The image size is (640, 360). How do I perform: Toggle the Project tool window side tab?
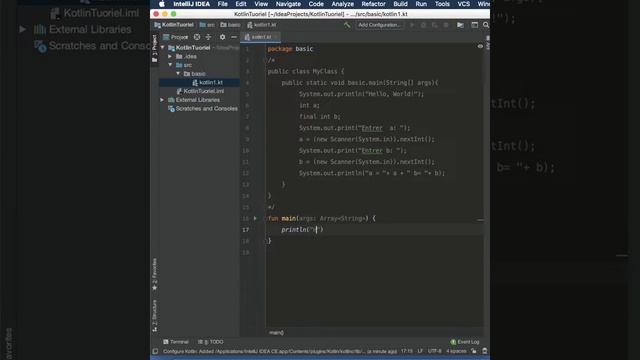pyautogui.click(x=154, y=48)
